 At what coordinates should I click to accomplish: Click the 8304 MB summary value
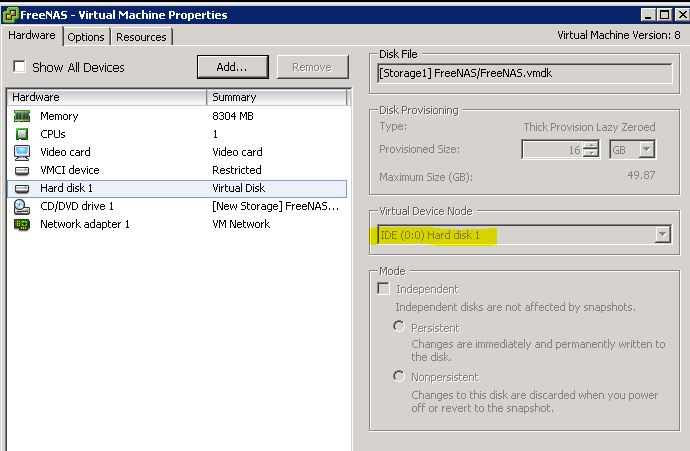(x=233, y=116)
